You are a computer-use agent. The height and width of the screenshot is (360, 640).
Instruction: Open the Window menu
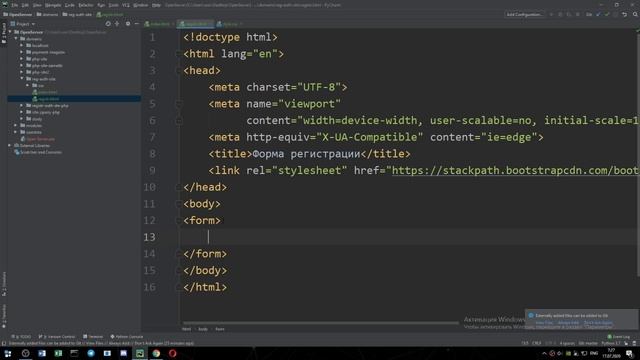(141, 5)
